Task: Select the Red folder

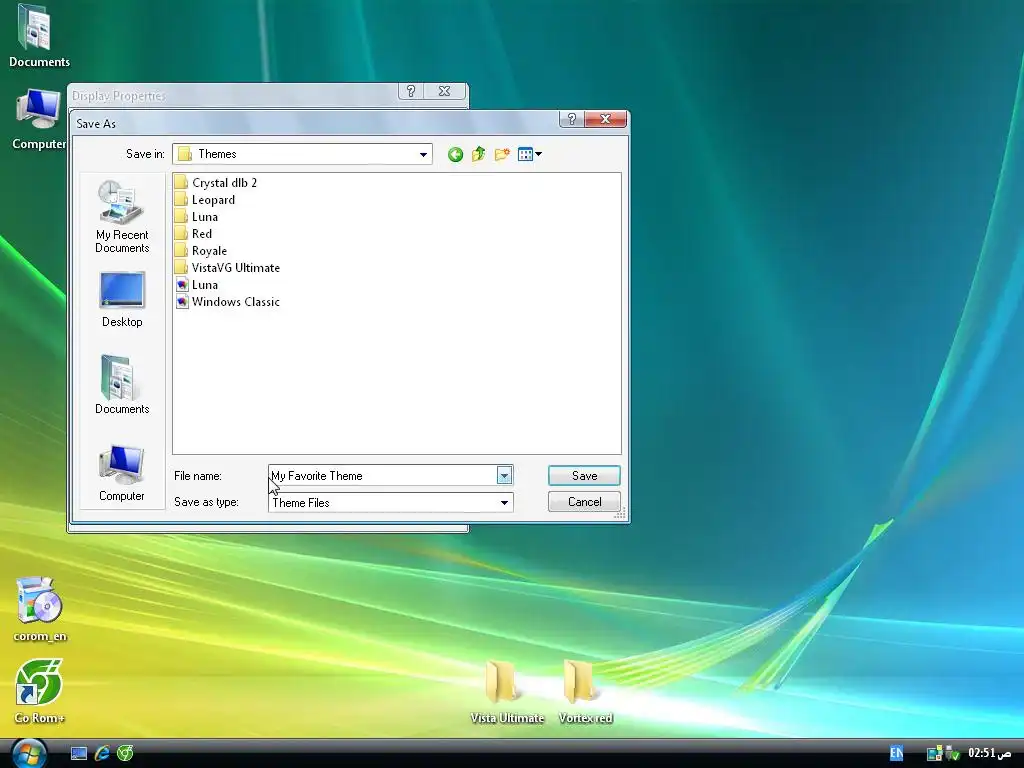Action: (193, 234)
